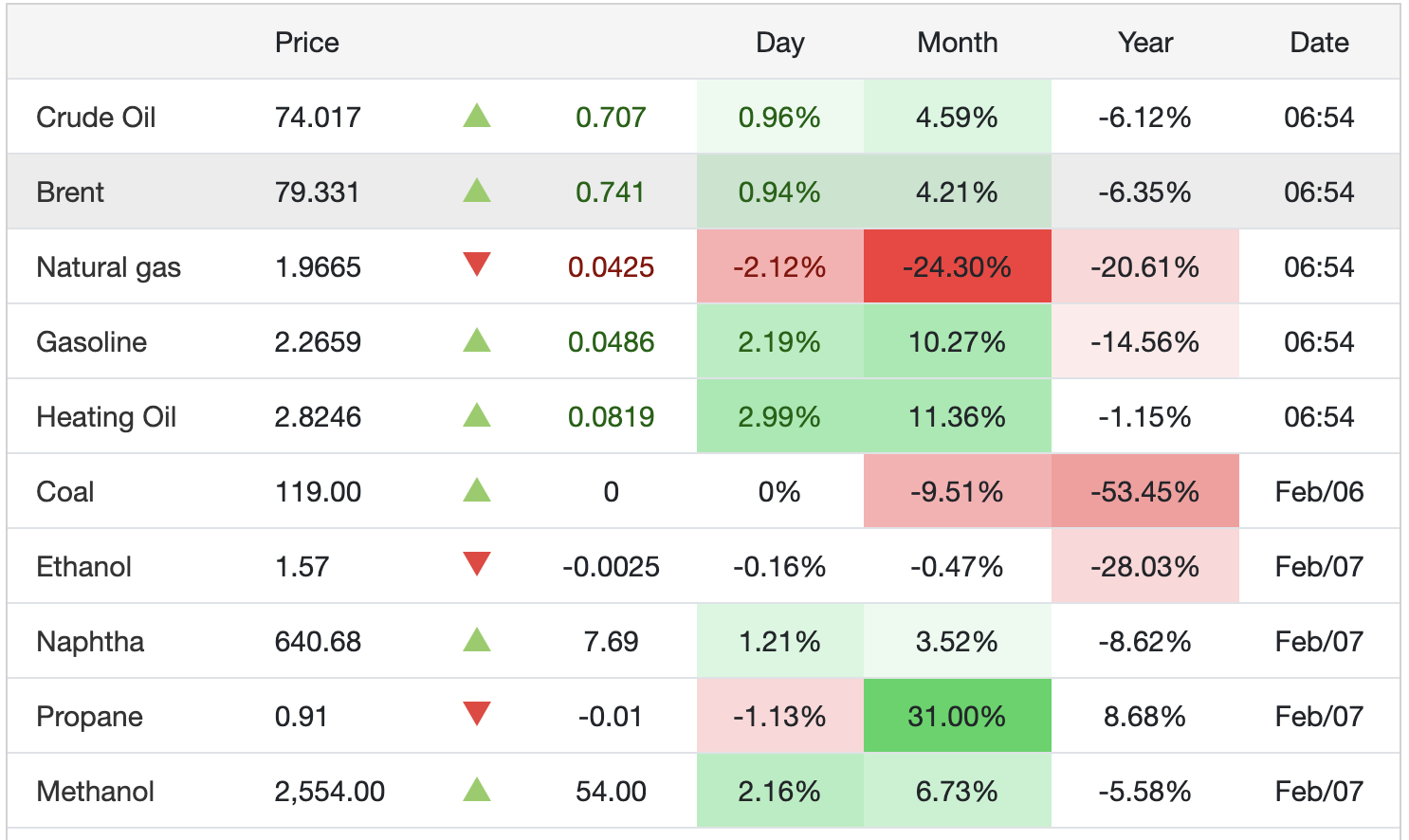Open the Gasoline commodity link
1409x840 pixels.
click(x=92, y=342)
